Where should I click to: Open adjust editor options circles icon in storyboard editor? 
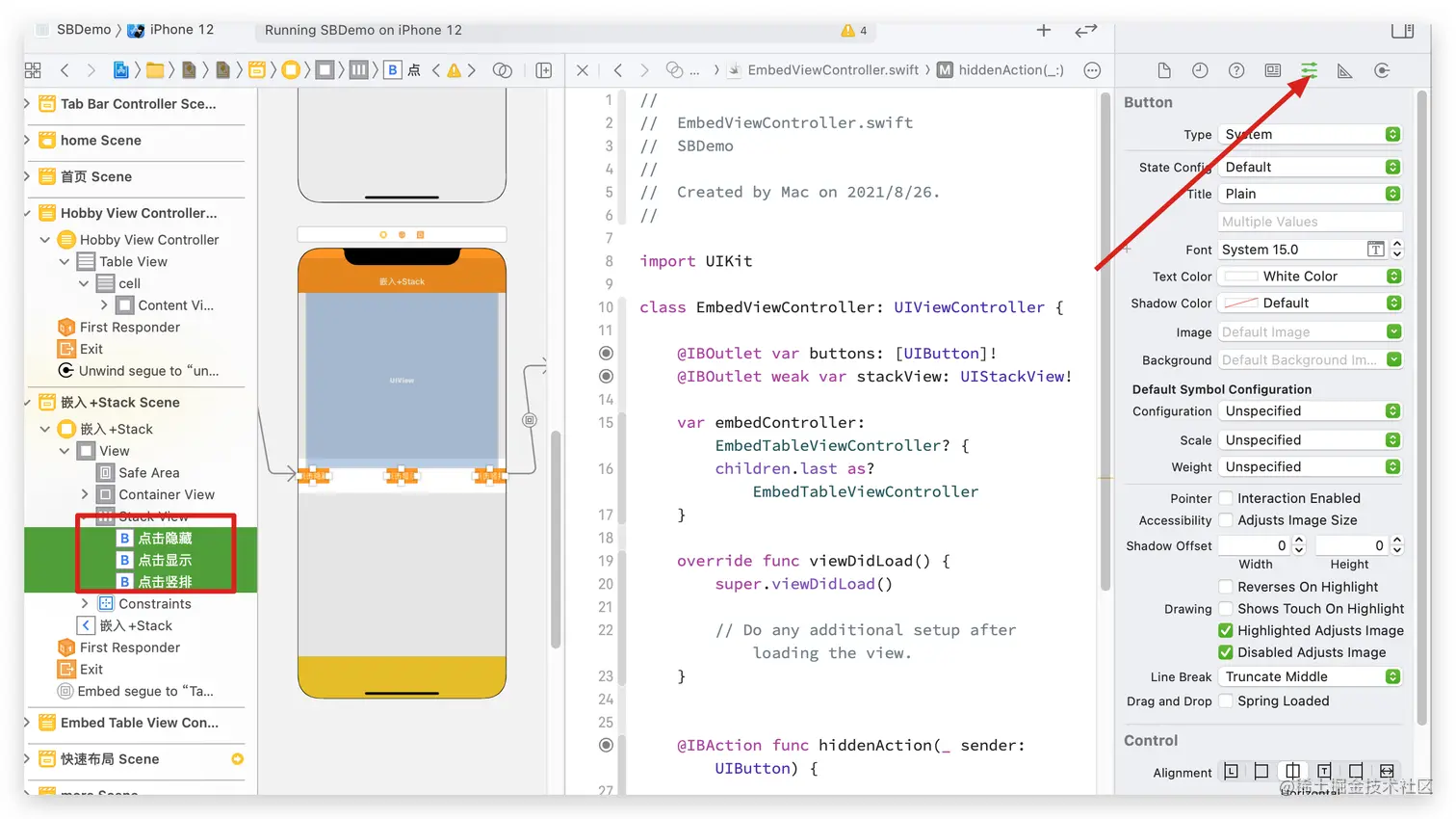click(502, 70)
